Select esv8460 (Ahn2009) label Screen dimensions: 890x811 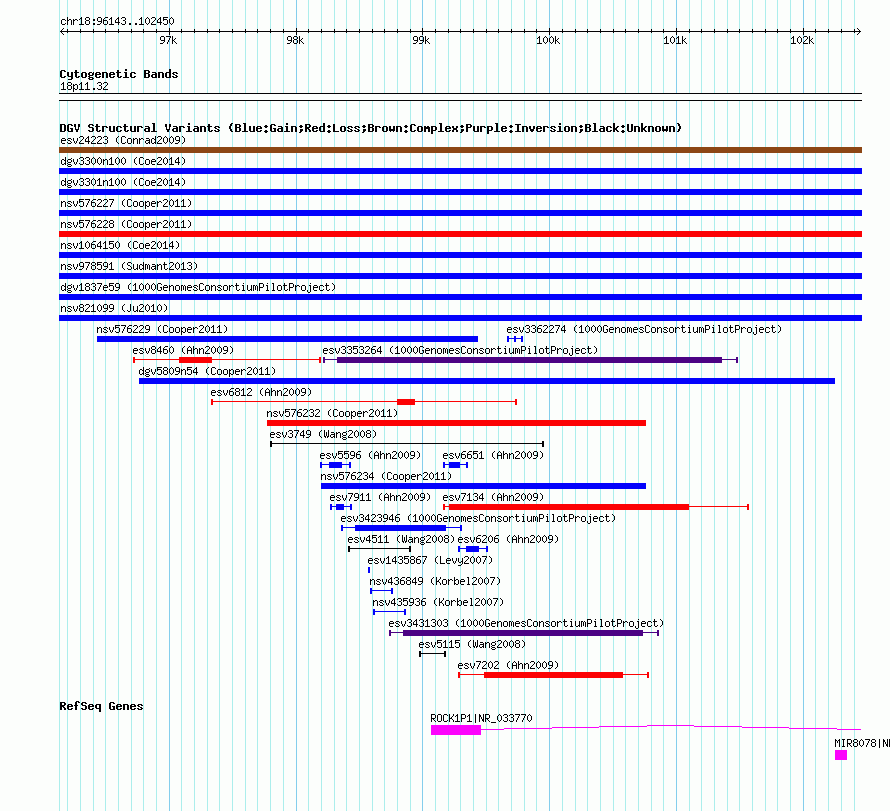(x=183, y=350)
